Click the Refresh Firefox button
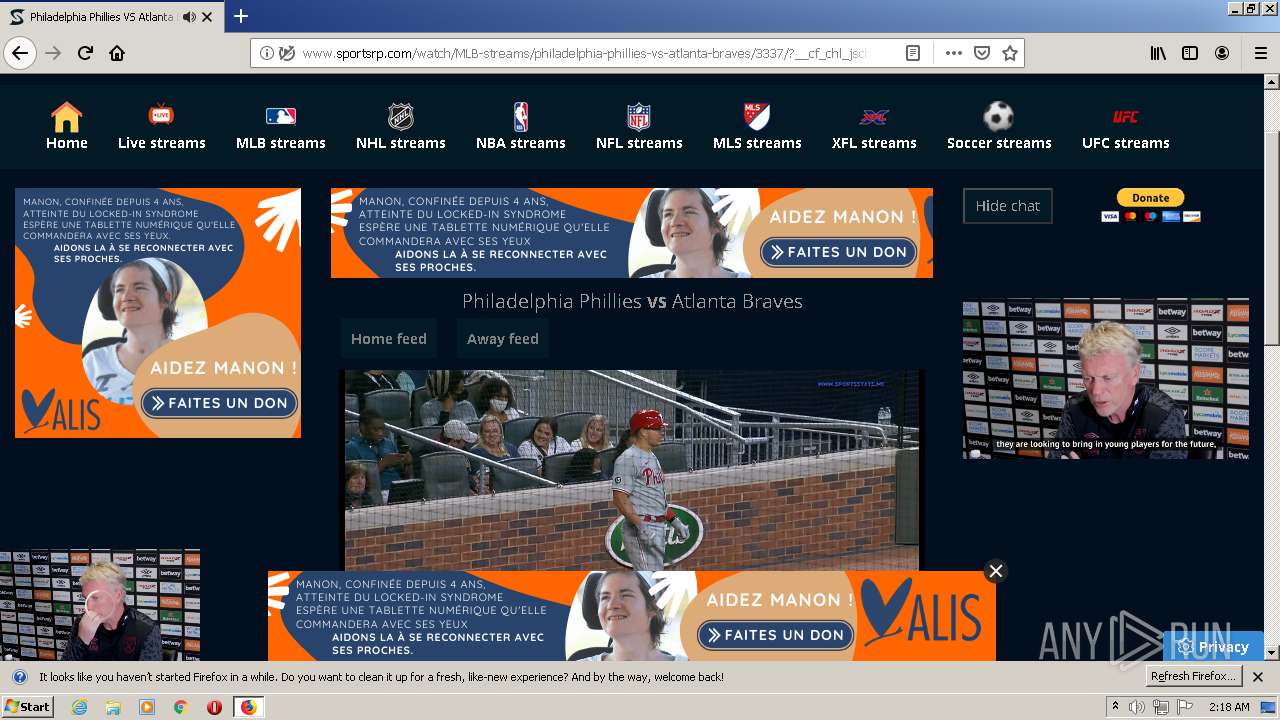Screen dimensions: 1280x720 click(1194, 677)
